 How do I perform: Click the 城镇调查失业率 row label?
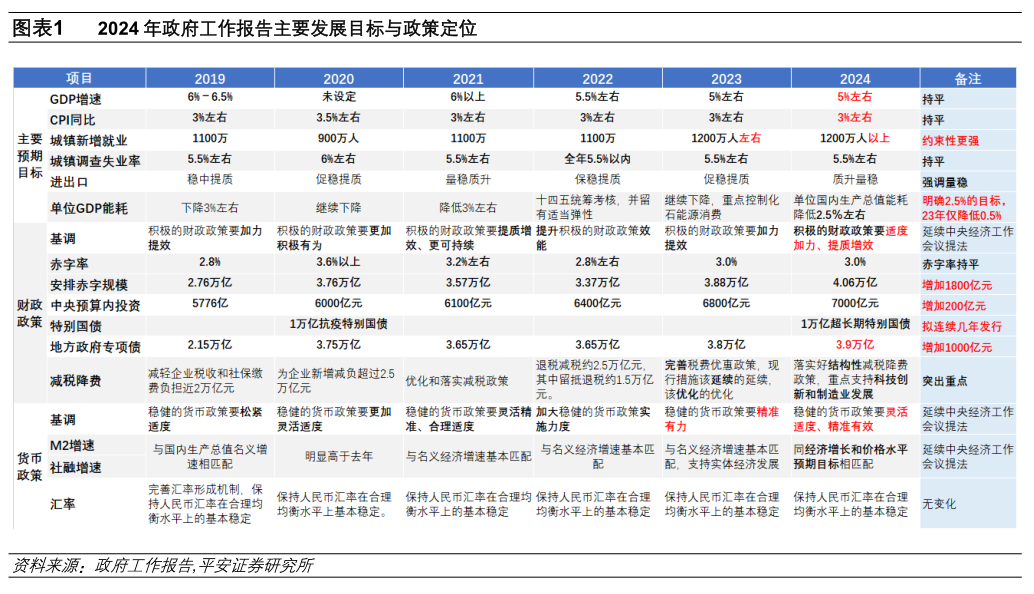[95, 160]
